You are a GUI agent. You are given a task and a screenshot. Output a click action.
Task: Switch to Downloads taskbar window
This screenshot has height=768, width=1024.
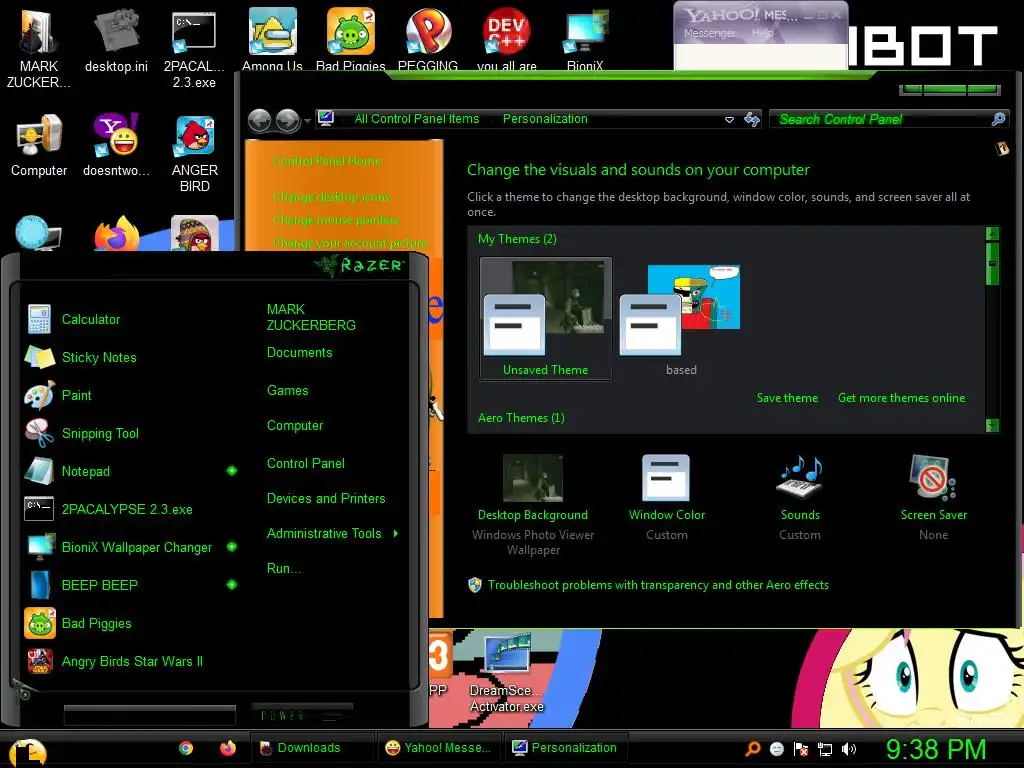[312, 748]
